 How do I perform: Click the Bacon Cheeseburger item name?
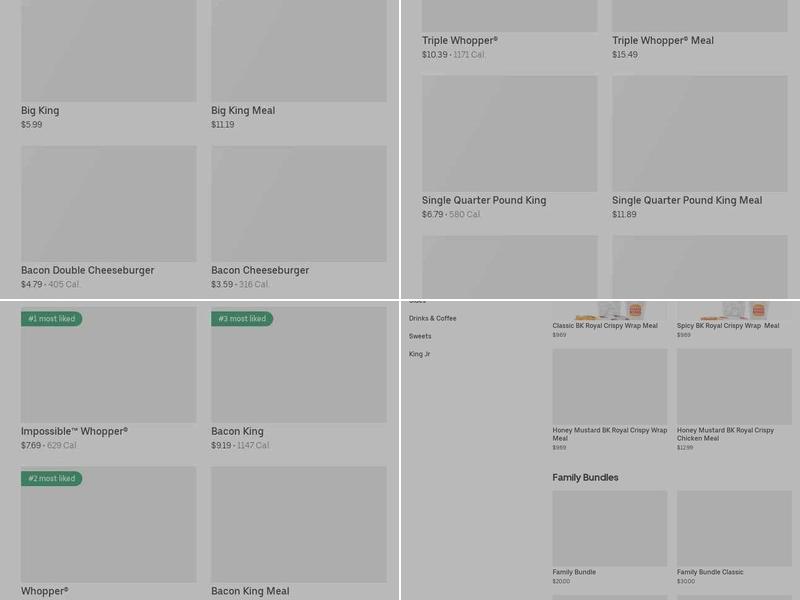pyautogui.click(x=260, y=270)
